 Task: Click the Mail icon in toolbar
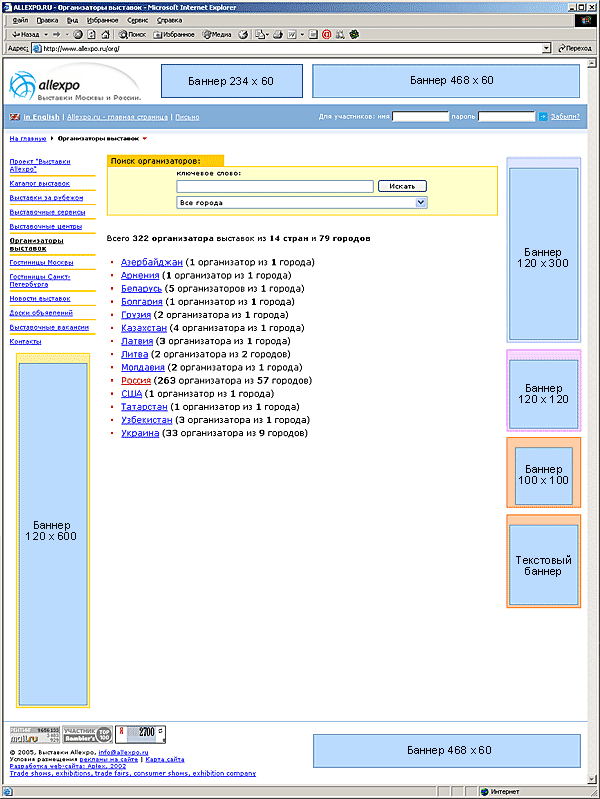tap(261, 35)
